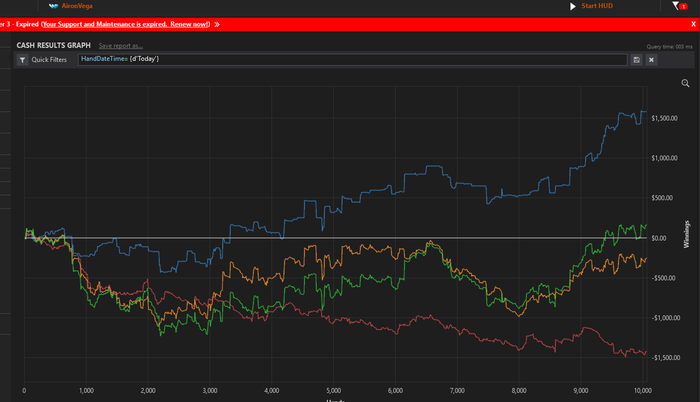The width and height of the screenshot is (700, 402).
Task: Click the -$500.00 axis label
Action: 663,278
